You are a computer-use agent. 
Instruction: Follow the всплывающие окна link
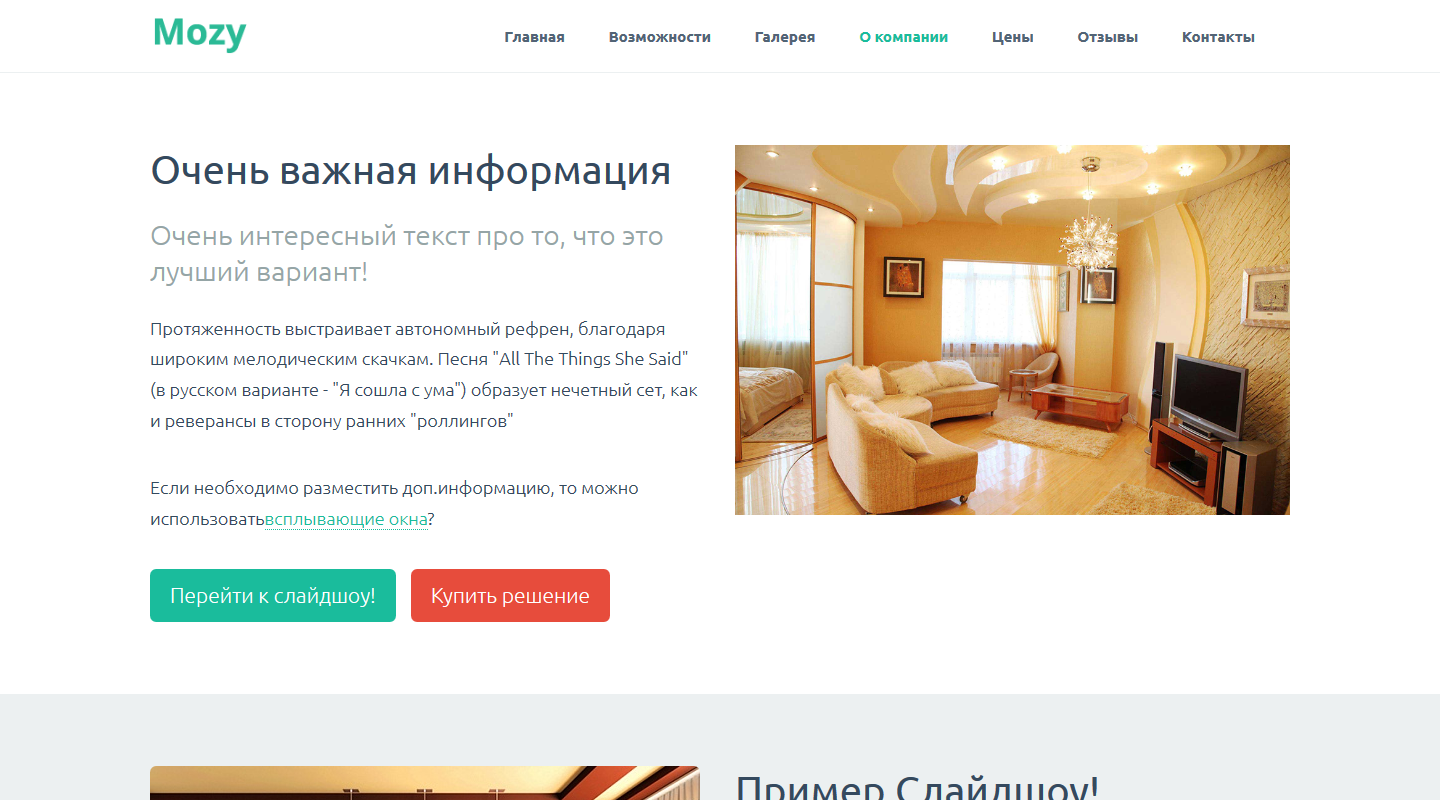click(346, 520)
